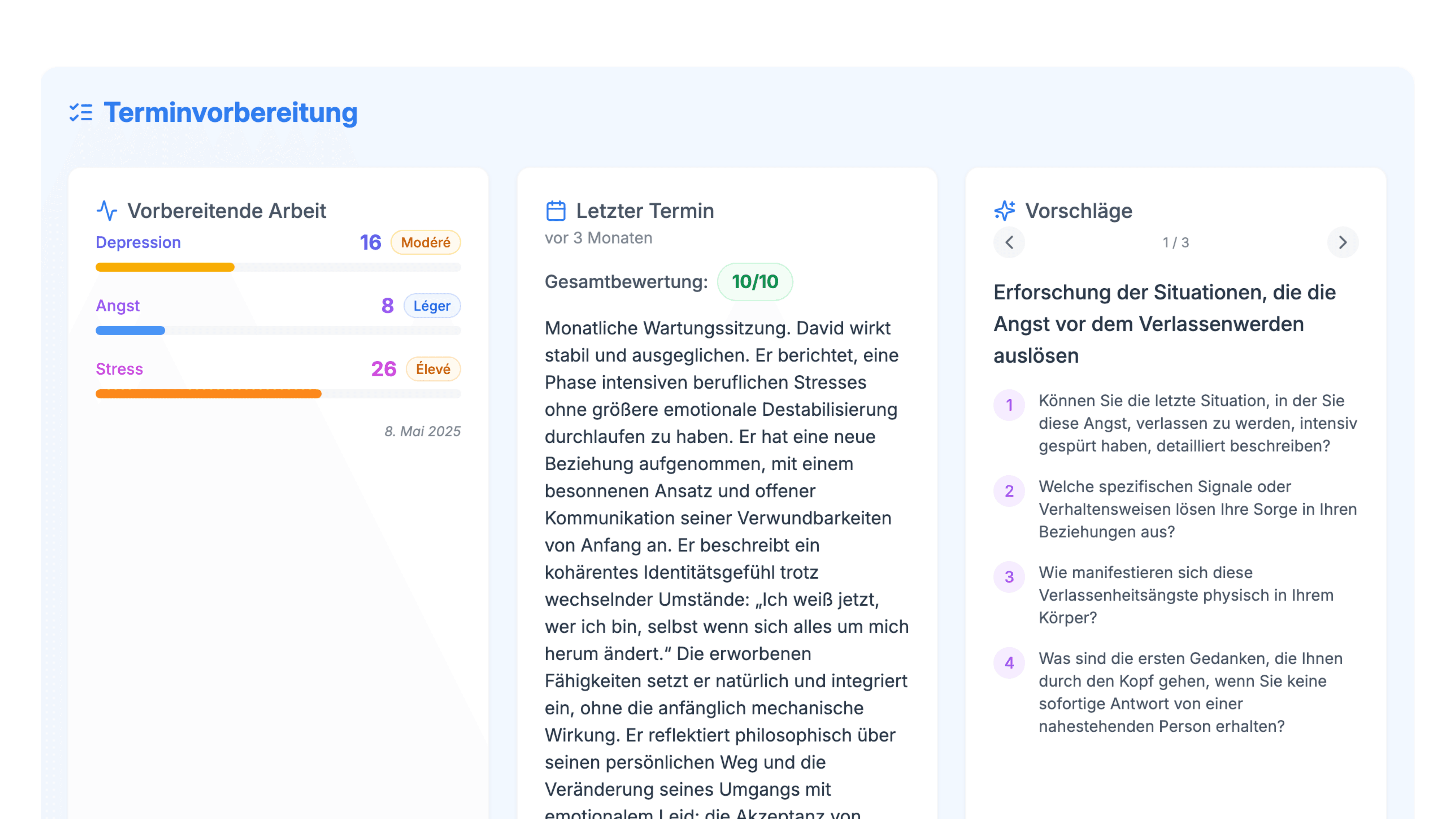This screenshot has width=1456, height=819.
Task: Click the pulse icon next to Vorbereitende Arbeit
Action: pyautogui.click(x=107, y=211)
